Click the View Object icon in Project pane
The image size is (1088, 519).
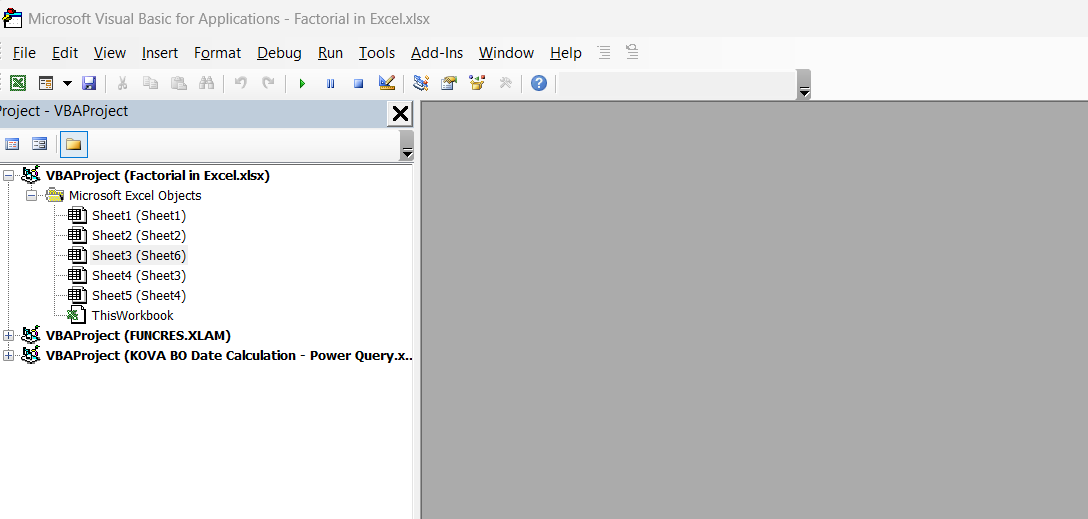[x=40, y=144]
